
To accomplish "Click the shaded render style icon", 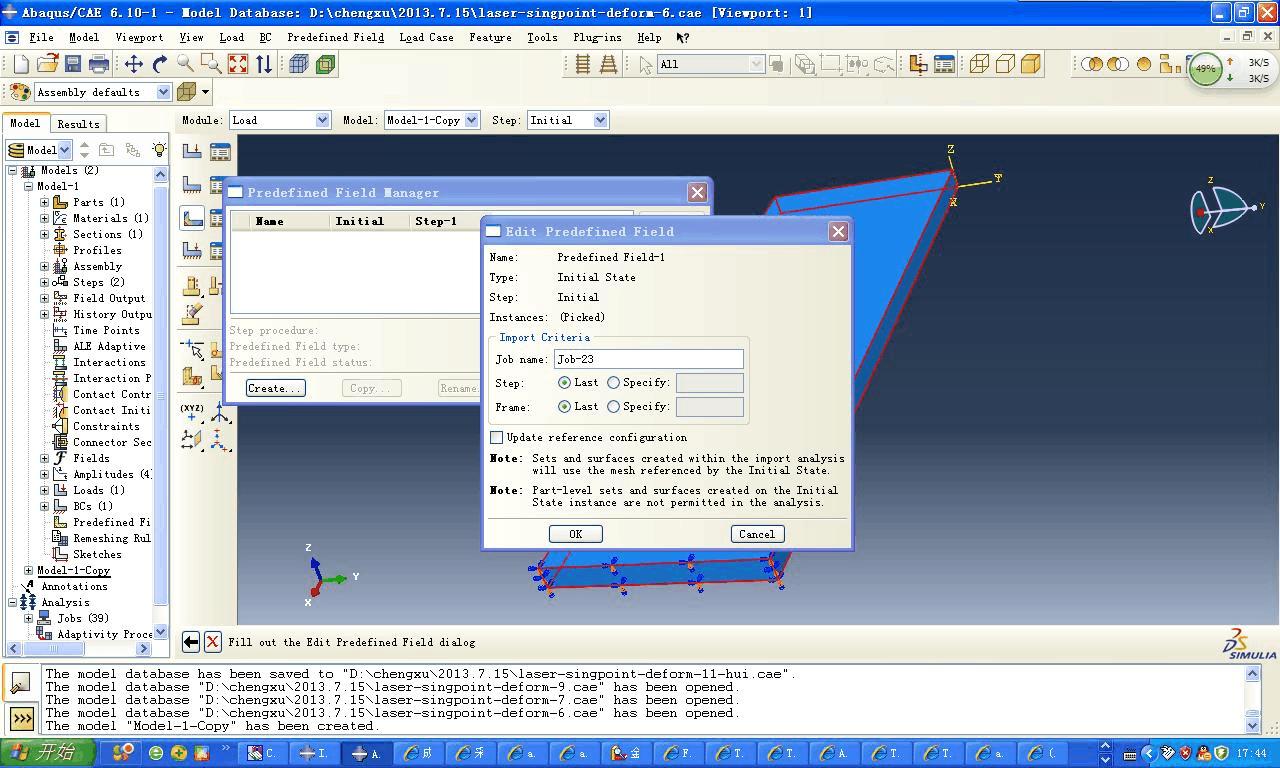I will [x=1031, y=64].
